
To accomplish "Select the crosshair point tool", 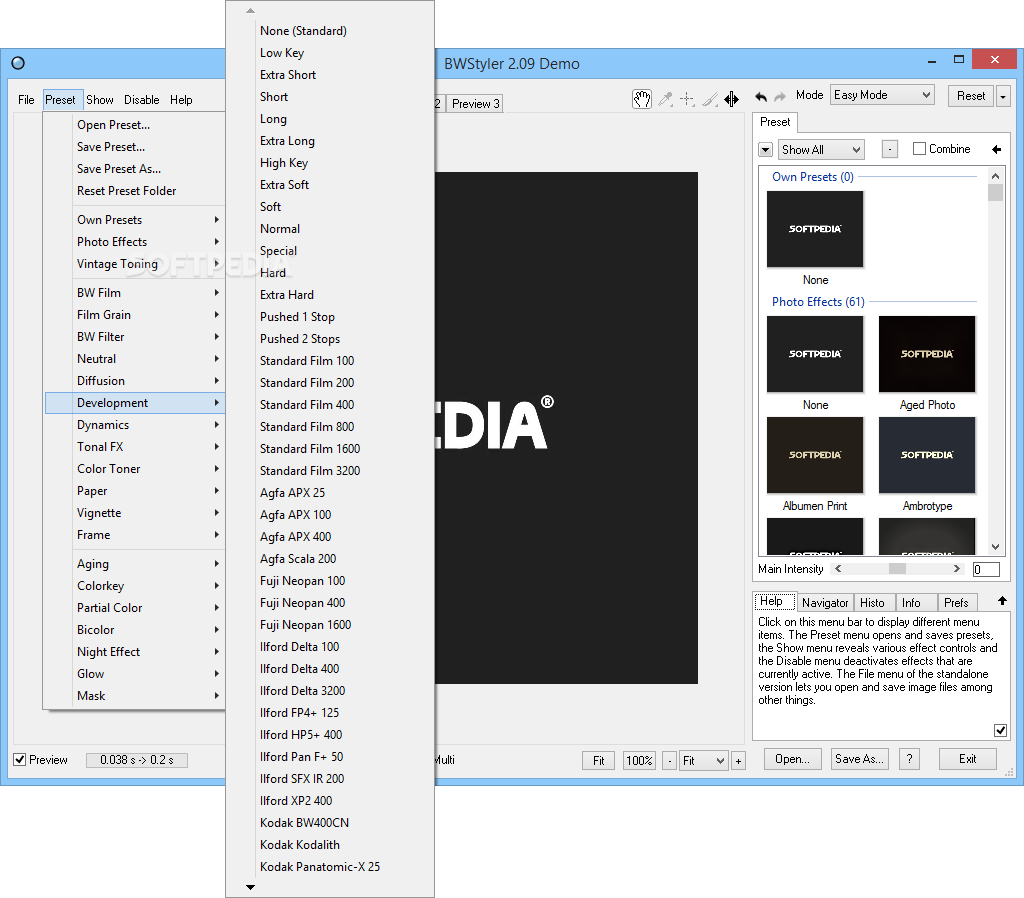I will pyautogui.click(x=687, y=99).
